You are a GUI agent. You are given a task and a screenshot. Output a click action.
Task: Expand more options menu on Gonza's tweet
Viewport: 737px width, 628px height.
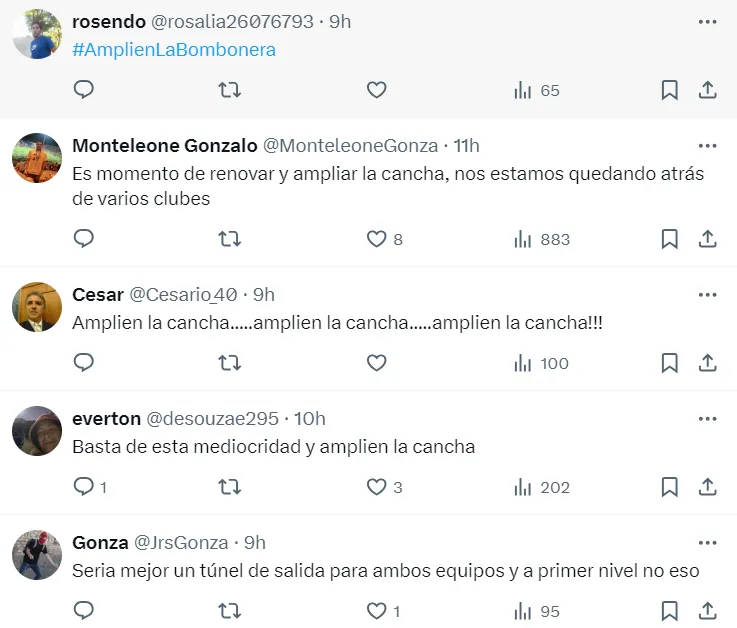(707, 542)
